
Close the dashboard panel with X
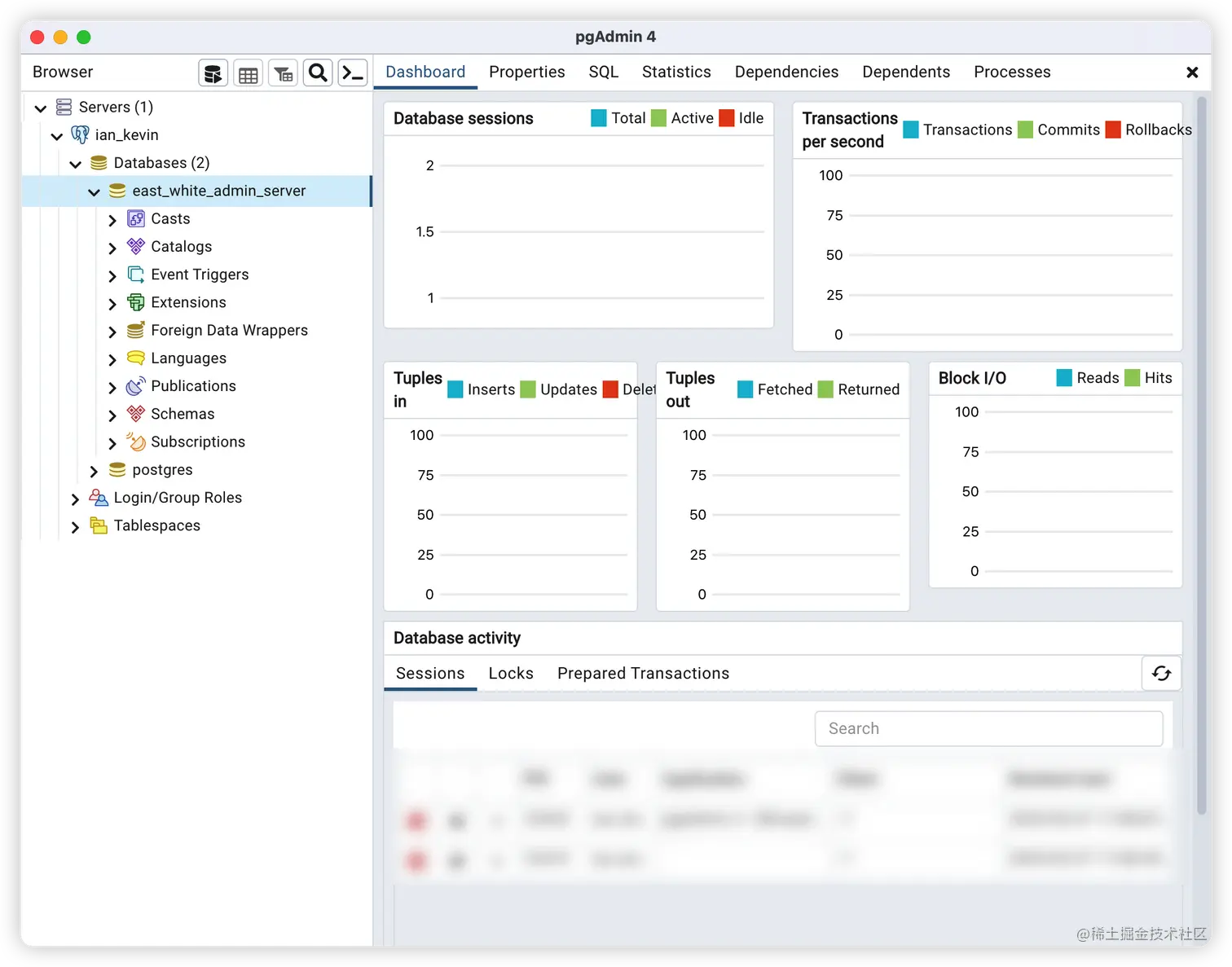coord(1192,73)
